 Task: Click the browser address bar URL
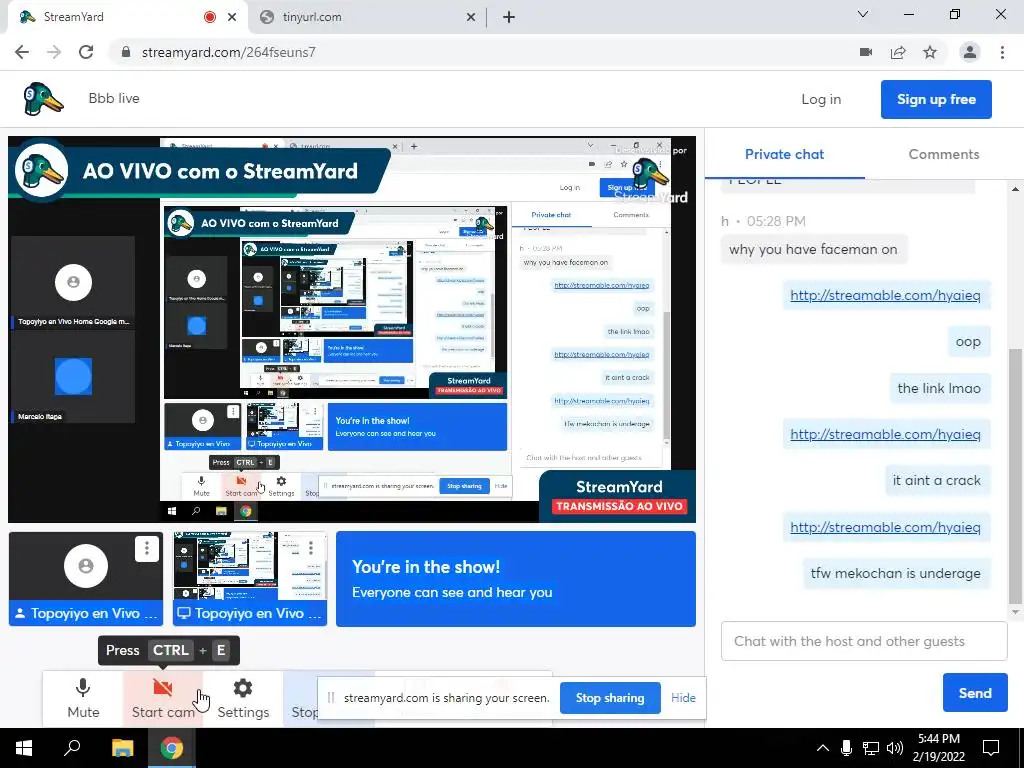pyautogui.click(x=229, y=52)
